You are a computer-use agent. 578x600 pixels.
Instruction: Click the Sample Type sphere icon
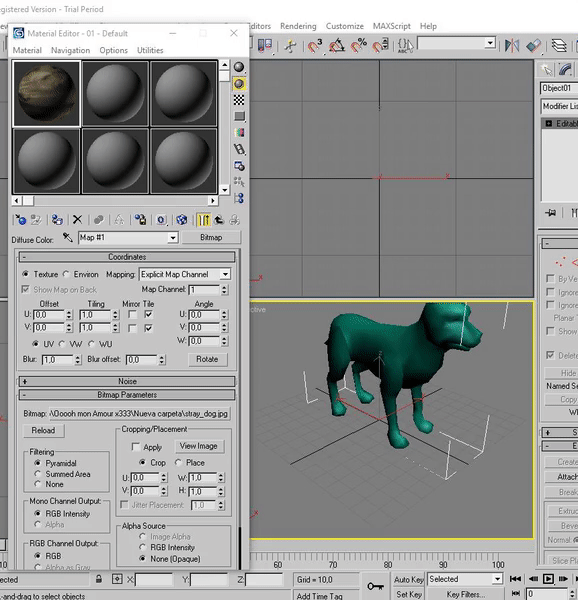[x=239, y=67]
